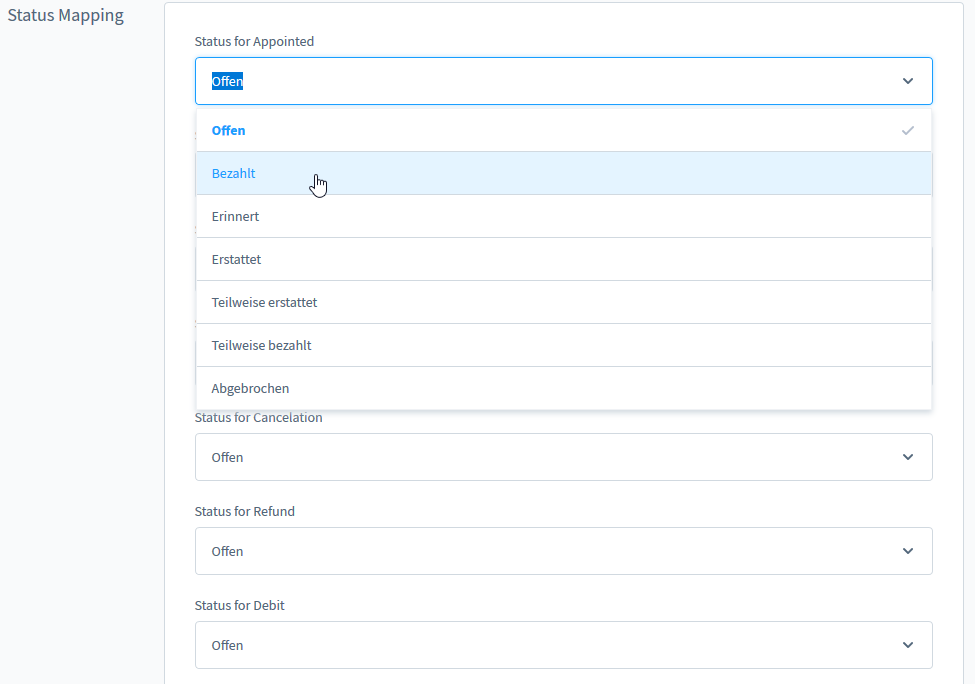Image resolution: width=975 pixels, height=684 pixels.
Task: Select Teilweise bezahlt in the dropdown
Action: click(563, 345)
